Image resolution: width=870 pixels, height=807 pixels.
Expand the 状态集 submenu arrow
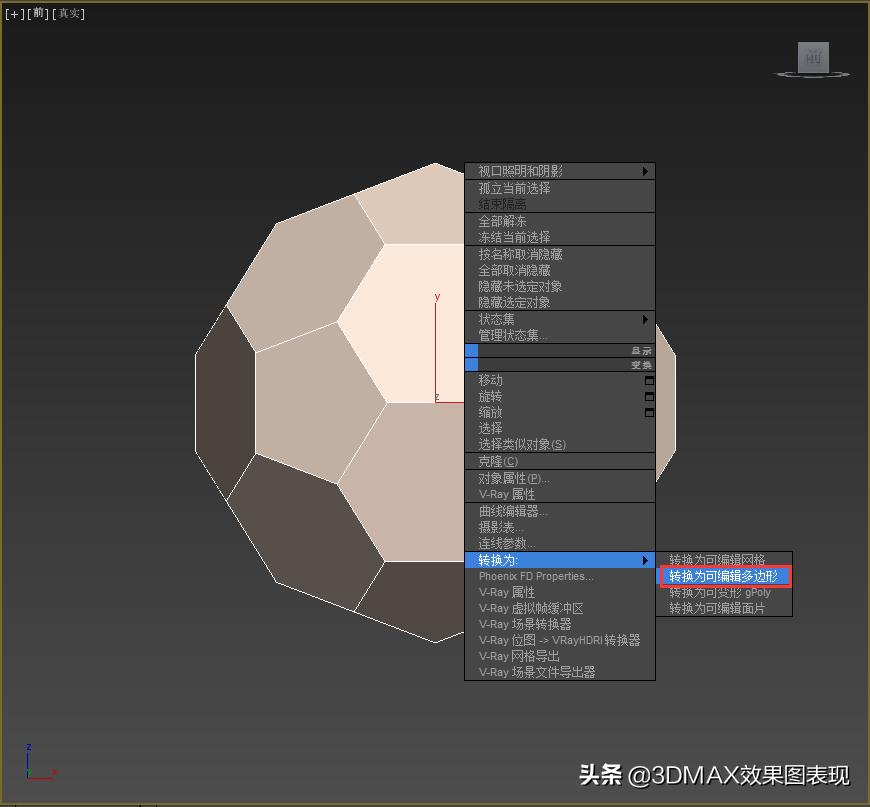pyautogui.click(x=646, y=320)
